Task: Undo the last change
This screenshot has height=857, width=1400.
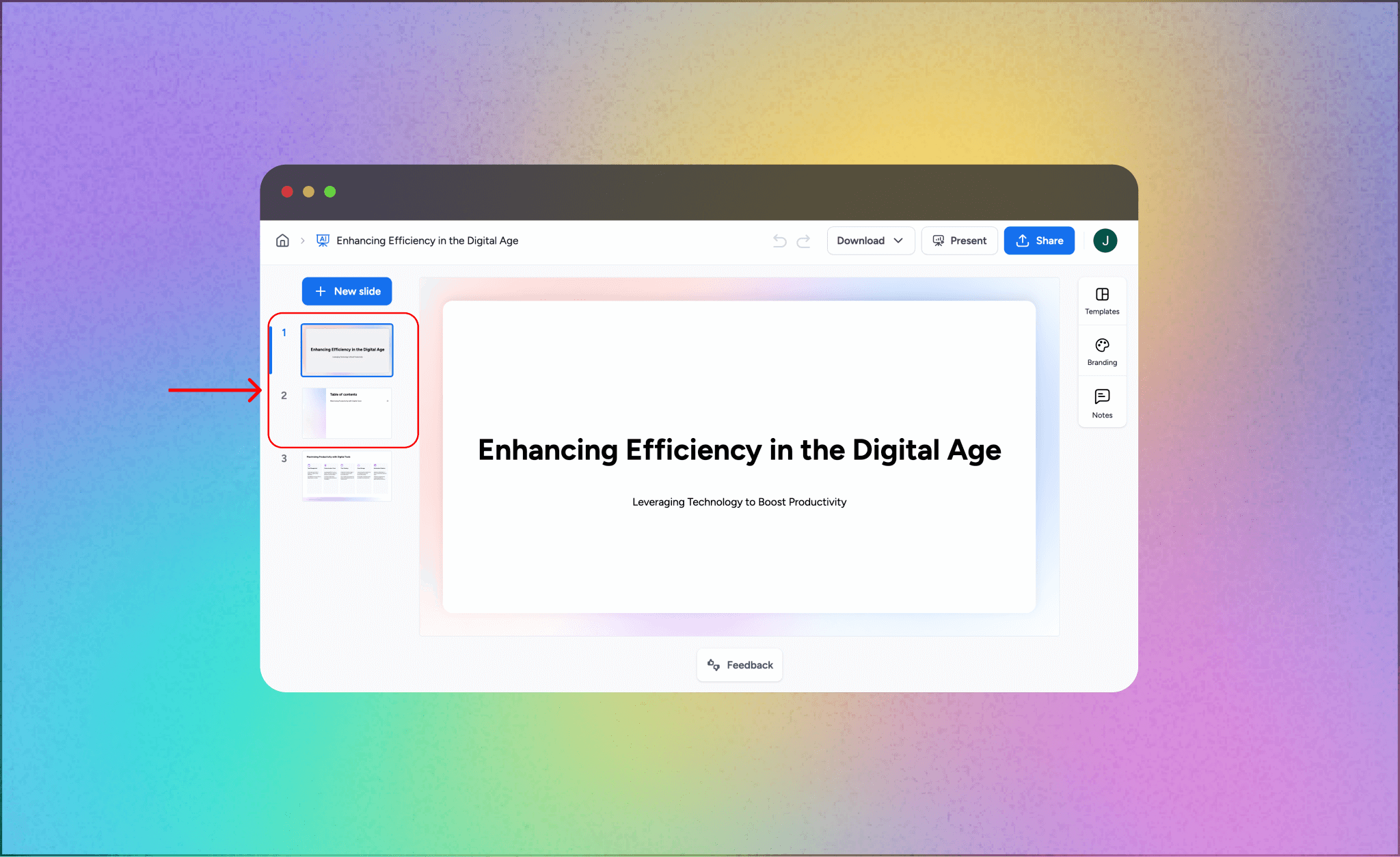Action: 779,241
